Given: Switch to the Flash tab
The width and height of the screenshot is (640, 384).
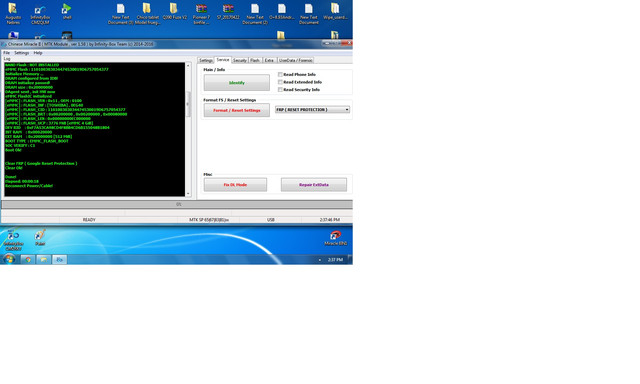Looking at the screenshot, I should pyautogui.click(x=255, y=60).
